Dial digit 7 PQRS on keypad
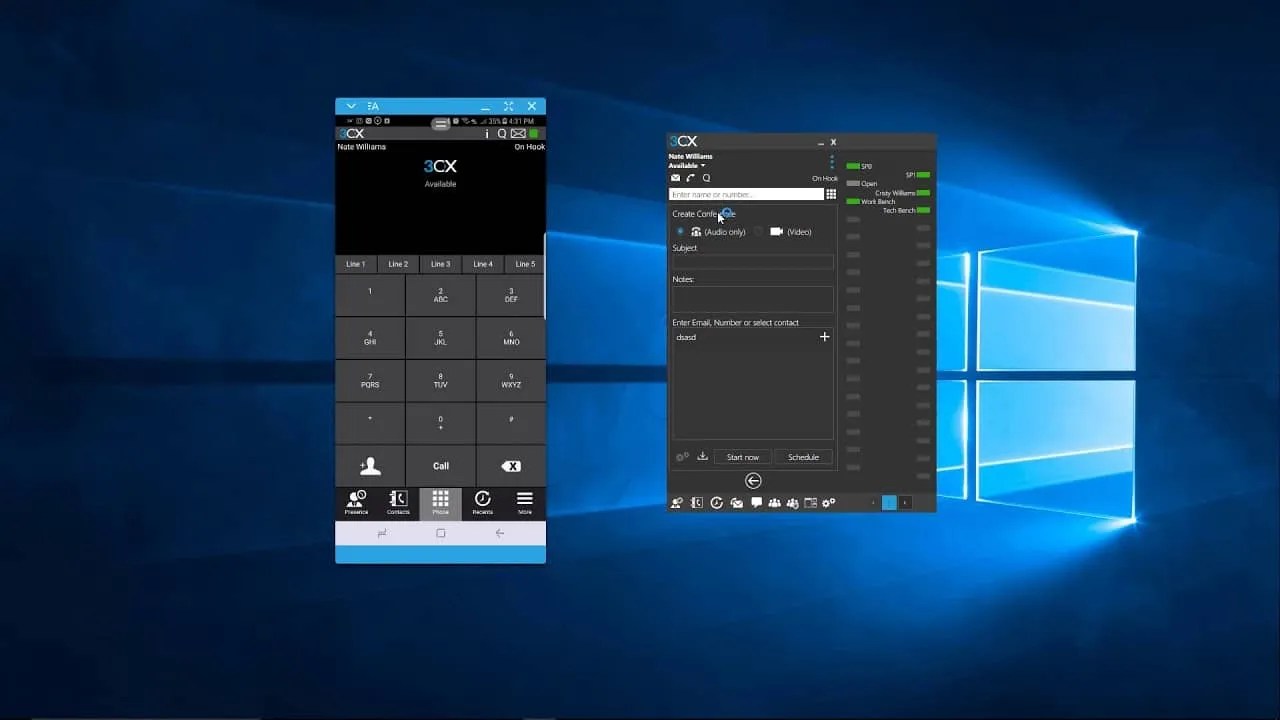The width and height of the screenshot is (1280, 720). tap(370, 381)
